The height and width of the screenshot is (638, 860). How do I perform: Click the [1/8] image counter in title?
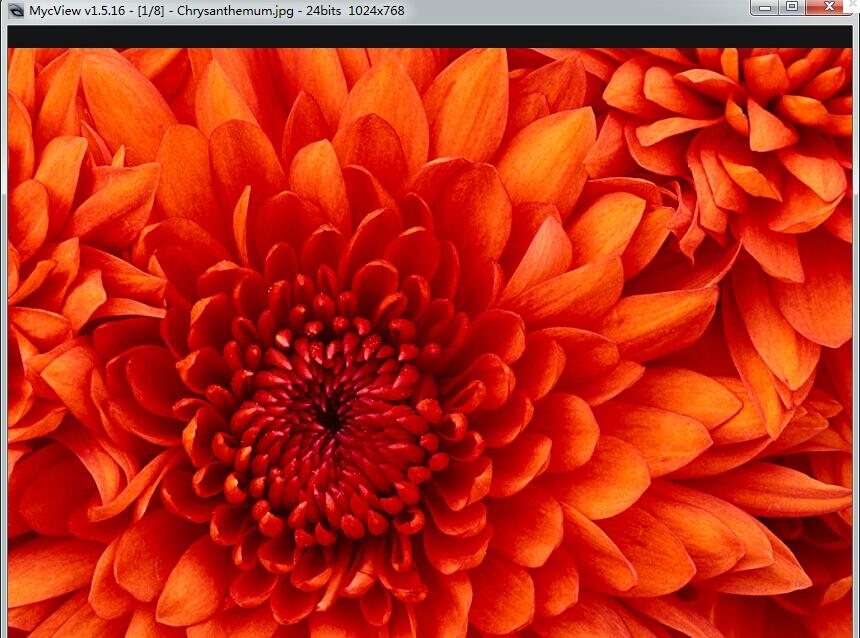click(x=150, y=9)
